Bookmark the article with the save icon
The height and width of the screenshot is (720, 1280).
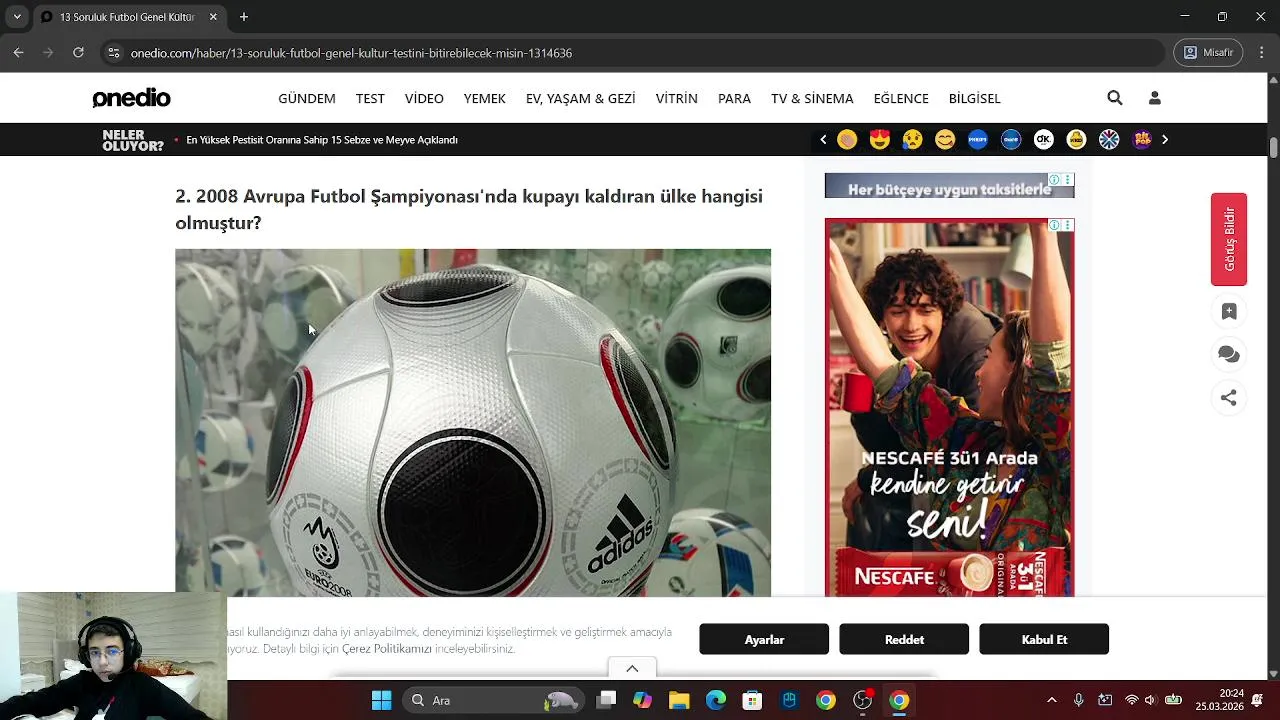click(x=1229, y=312)
